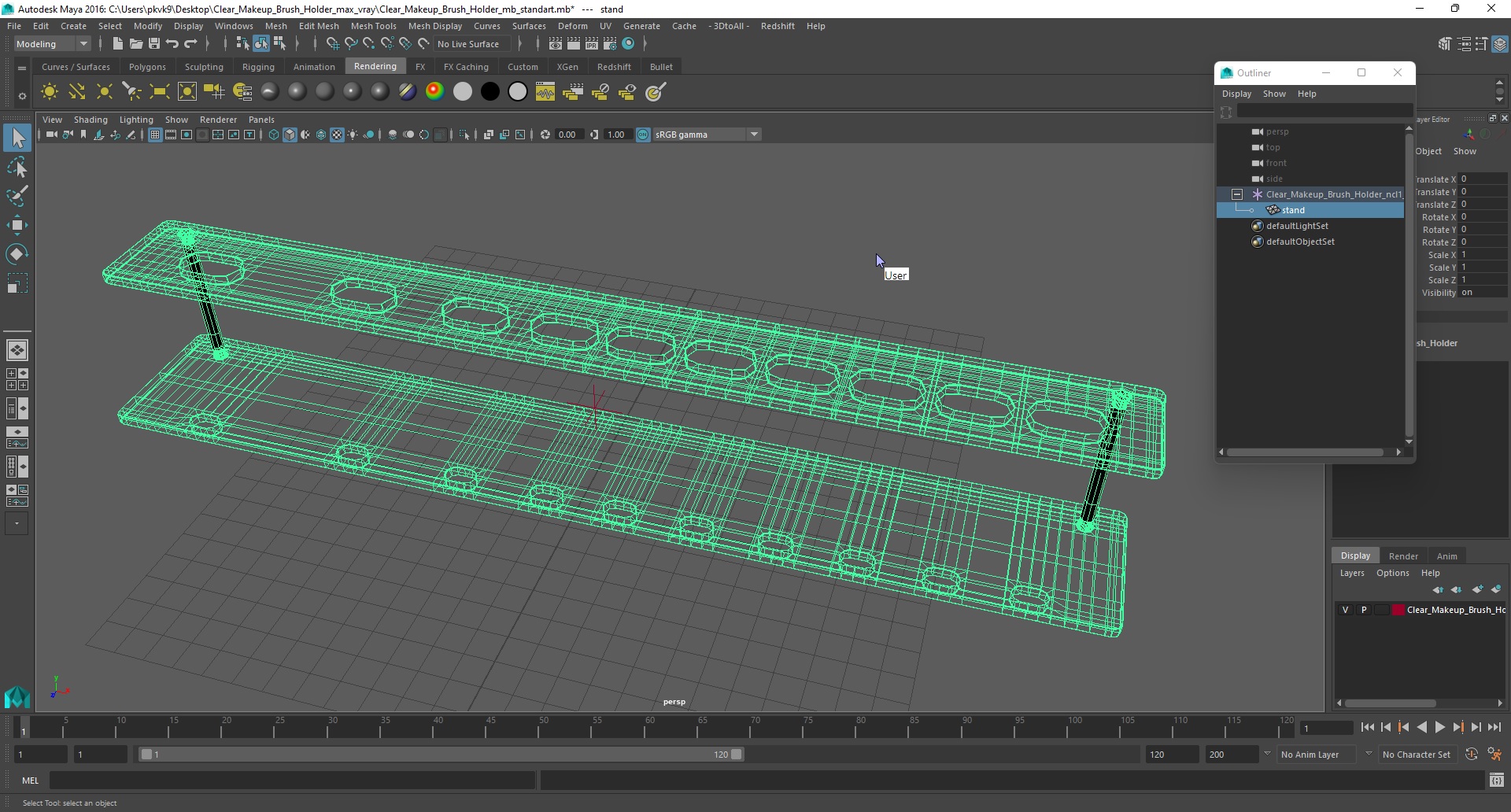Select the Lasso tool in toolbox
Screen dimensions: 1511x812
pyautogui.click(x=17, y=168)
